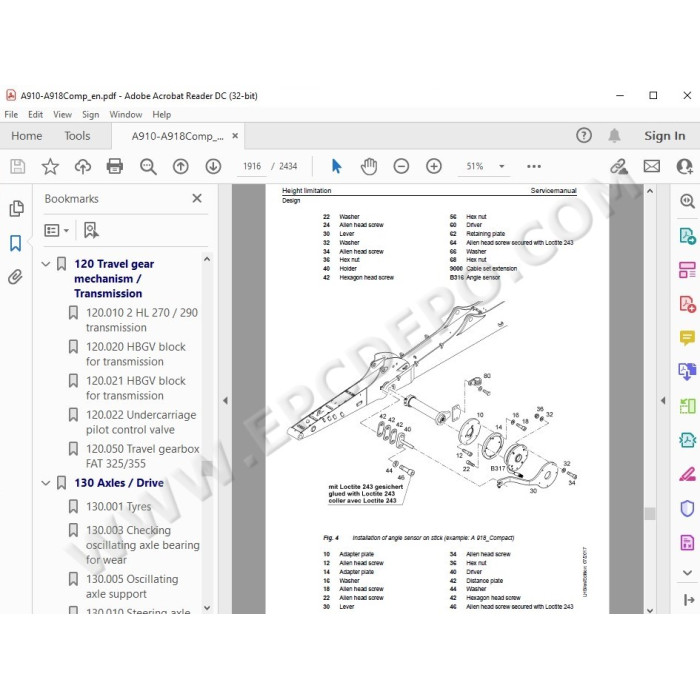Open the Comment tool in right pane
The width and height of the screenshot is (700, 700).
click(x=688, y=338)
